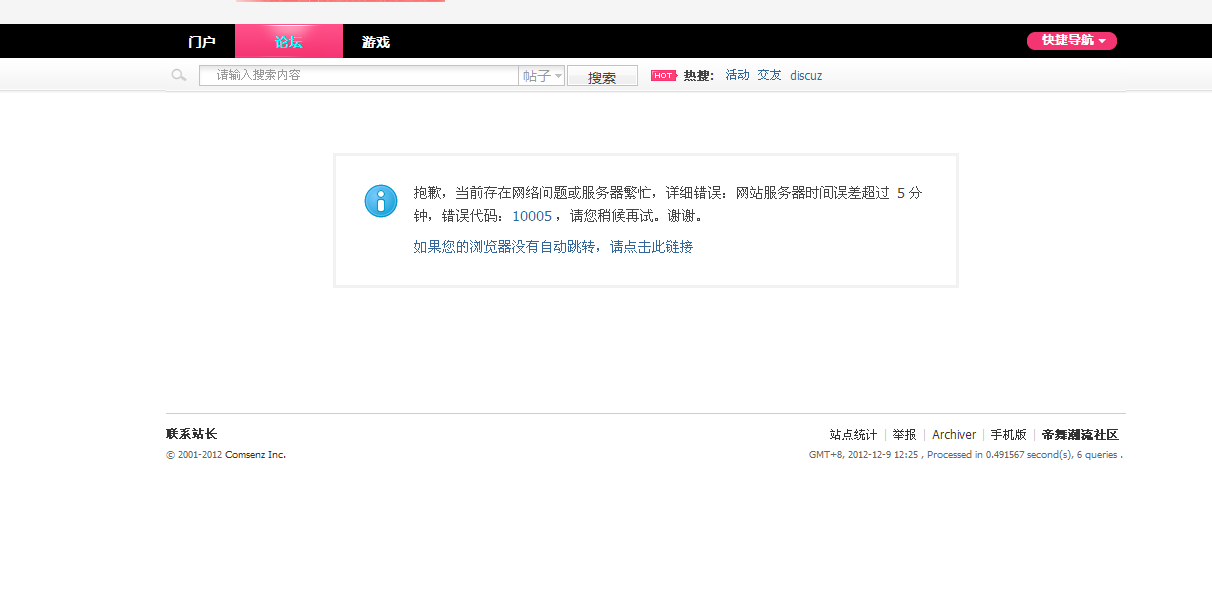Open the 门户 portal tab
The image size is (1212, 608).
202,41
